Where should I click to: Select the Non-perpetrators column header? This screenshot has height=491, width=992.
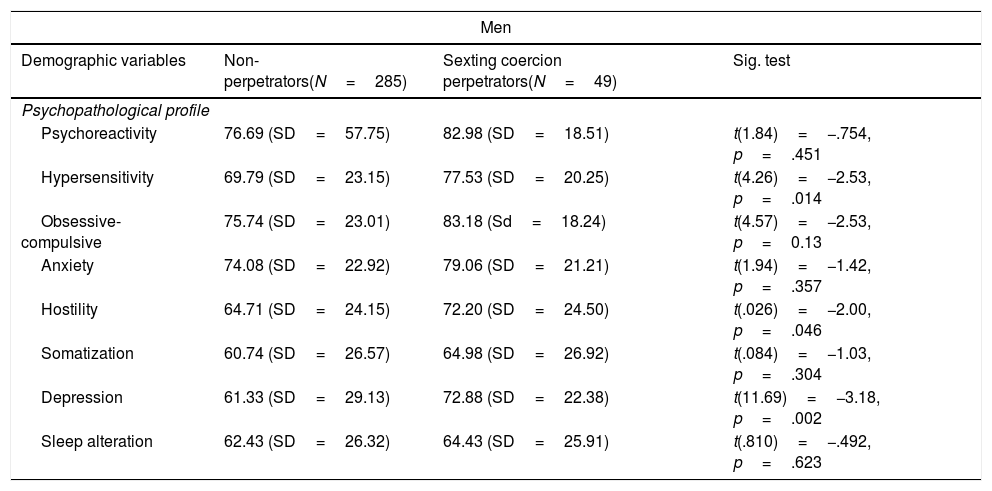315,71
